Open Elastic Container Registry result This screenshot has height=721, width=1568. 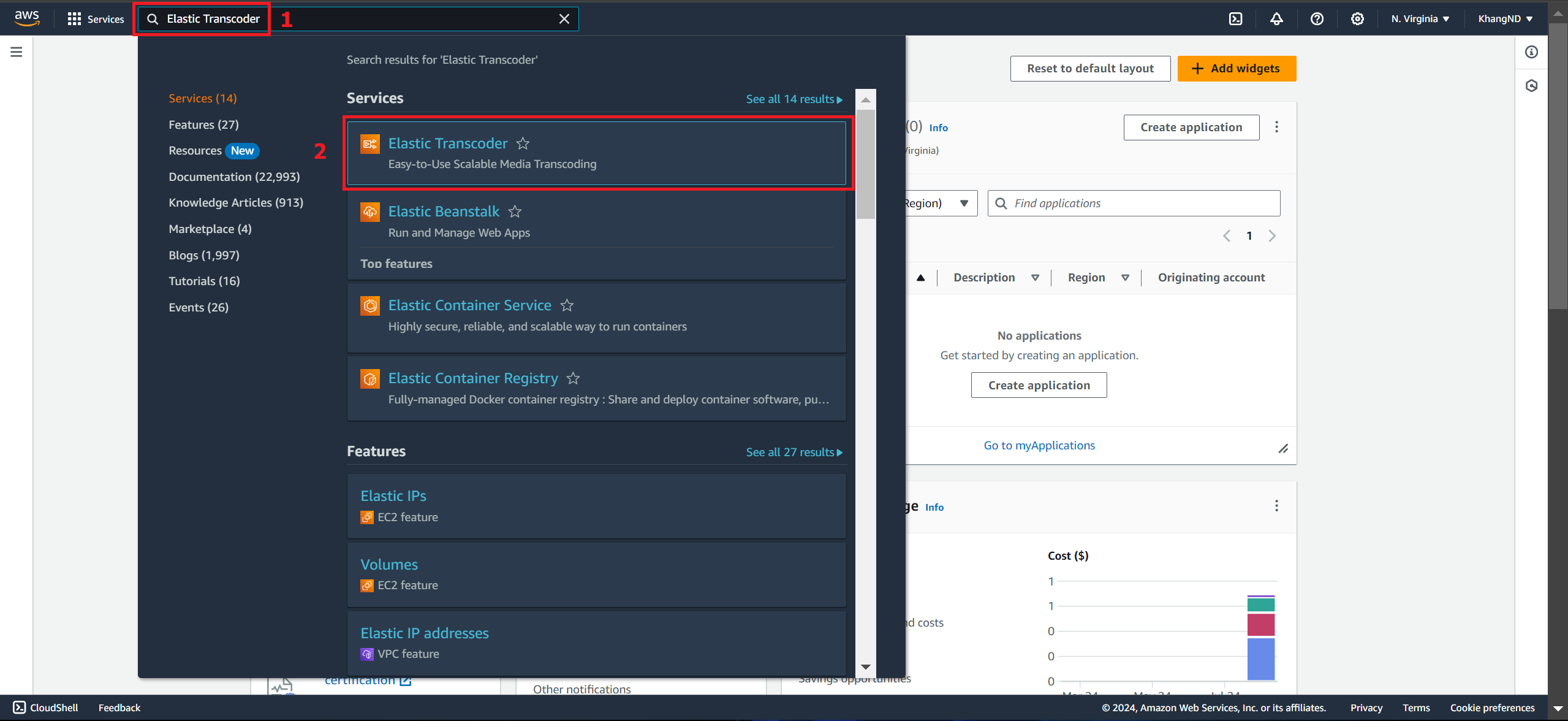coord(473,378)
